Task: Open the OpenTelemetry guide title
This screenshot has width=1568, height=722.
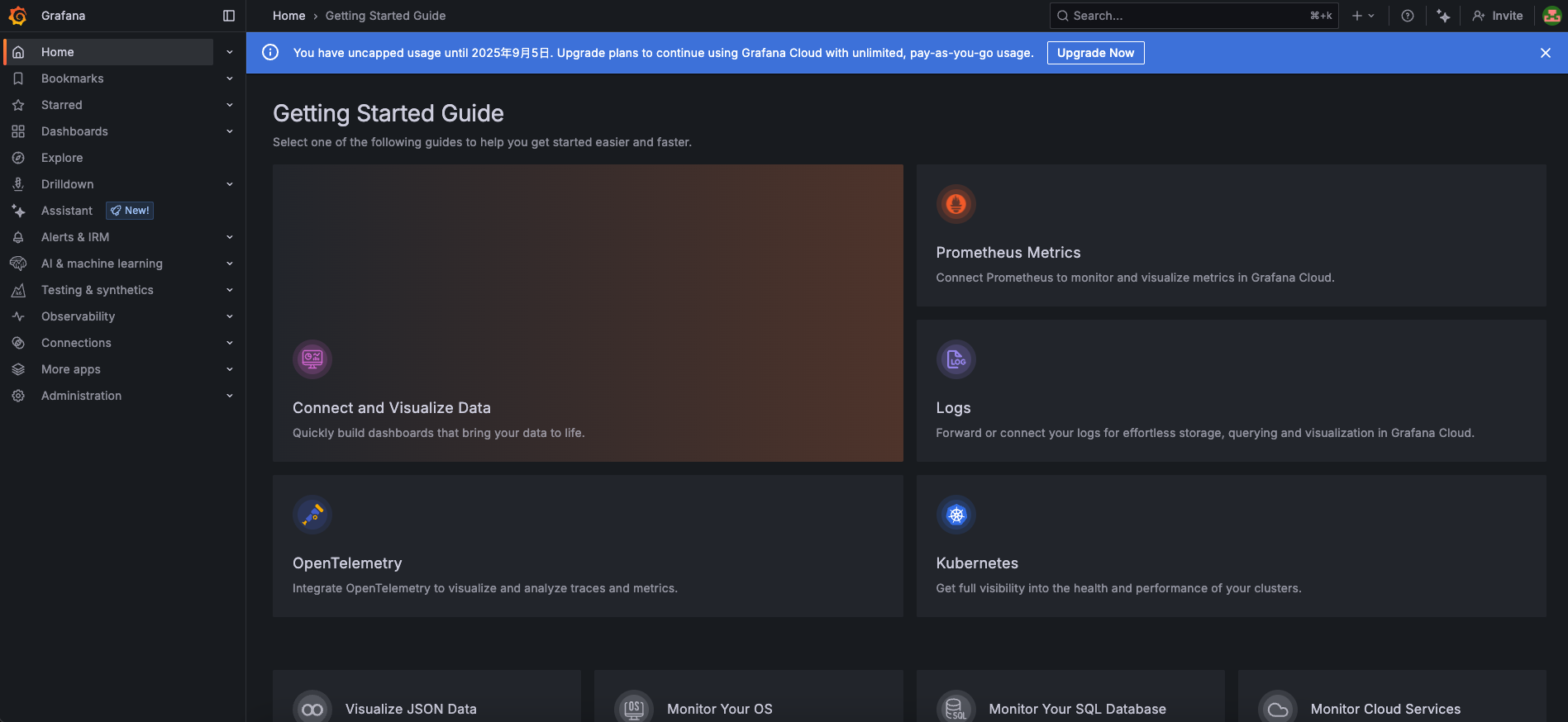Action: click(347, 563)
